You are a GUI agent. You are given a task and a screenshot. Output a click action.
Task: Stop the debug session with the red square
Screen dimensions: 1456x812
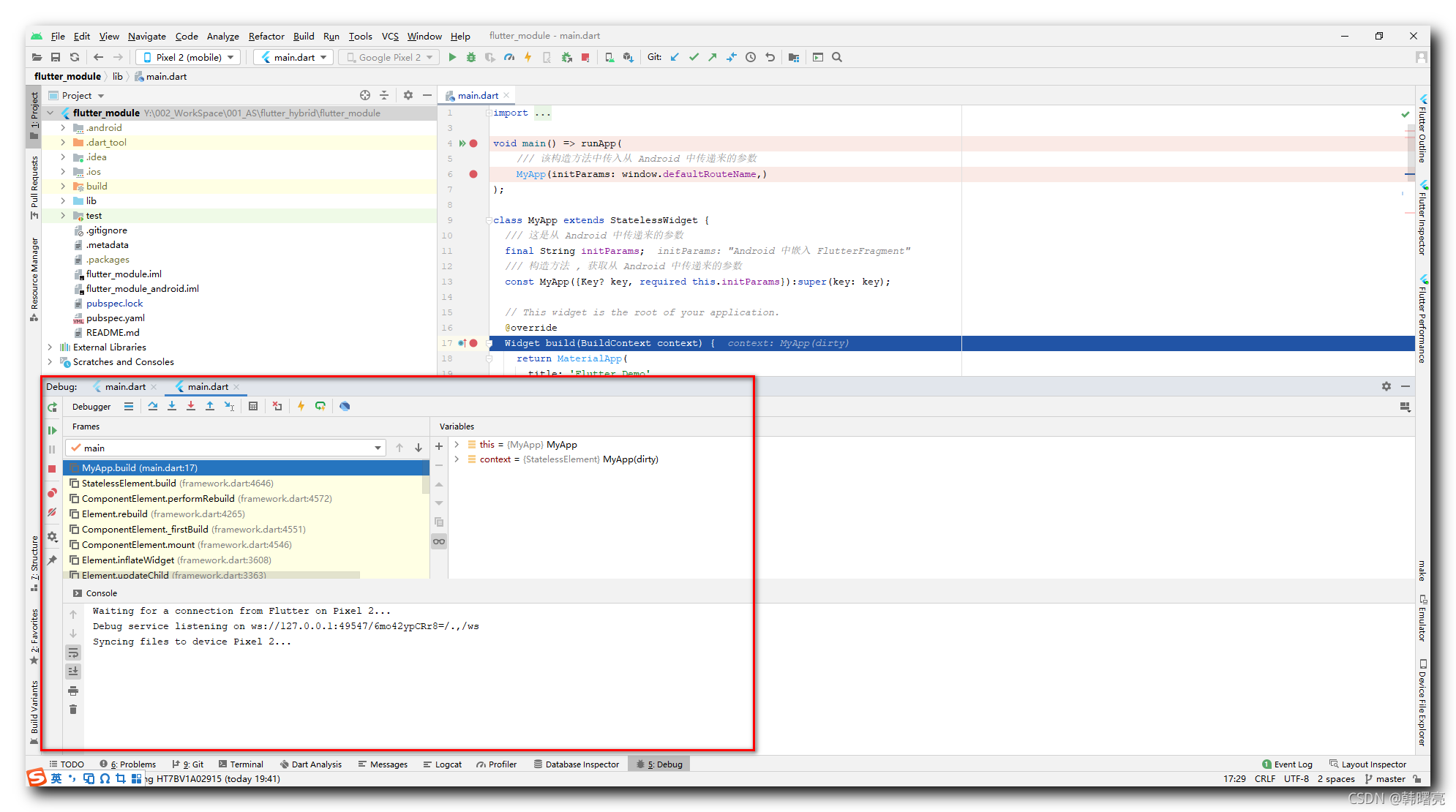click(52, 469)
